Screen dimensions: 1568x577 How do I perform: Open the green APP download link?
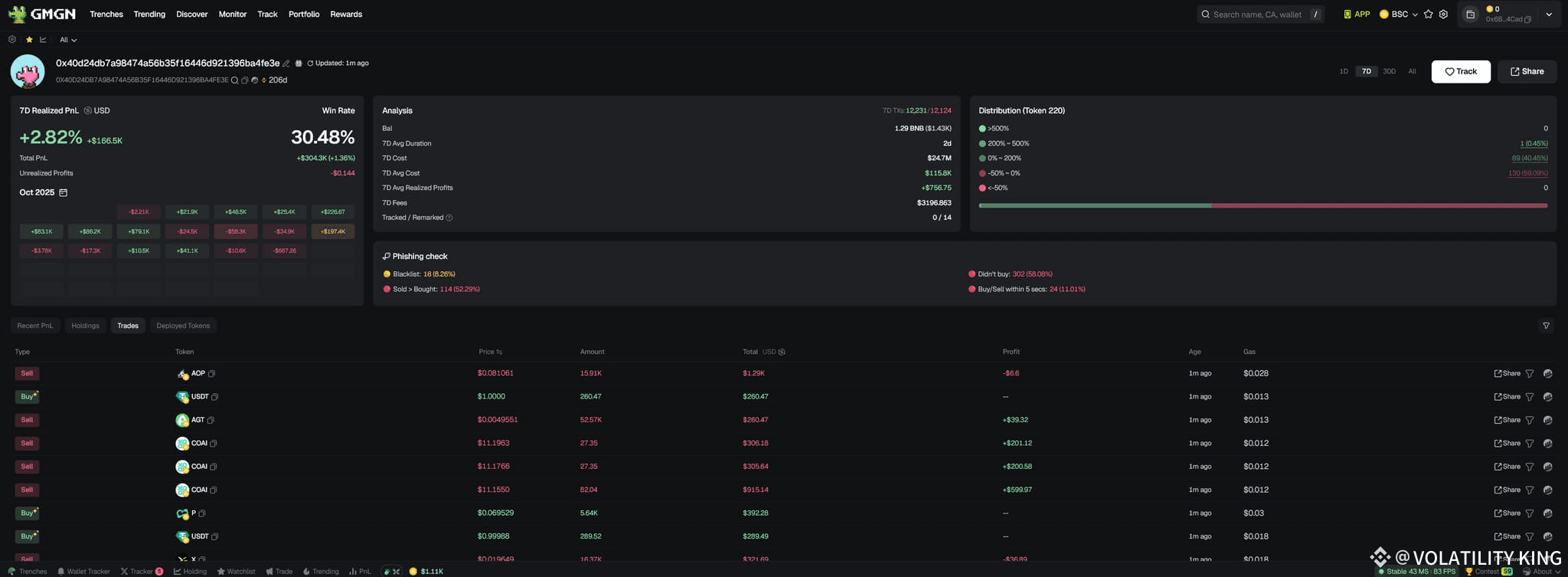tap(1357, 14)
